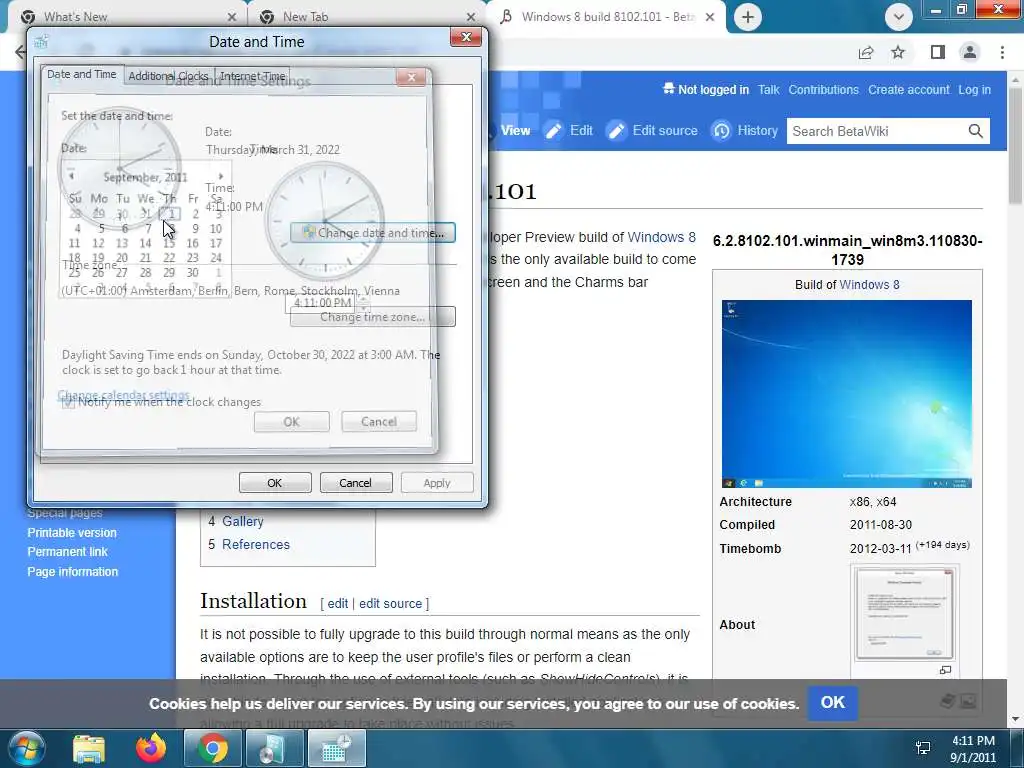Expand the tab search chevron
The image size is (1024, 768).
click(x=899, y=17)
